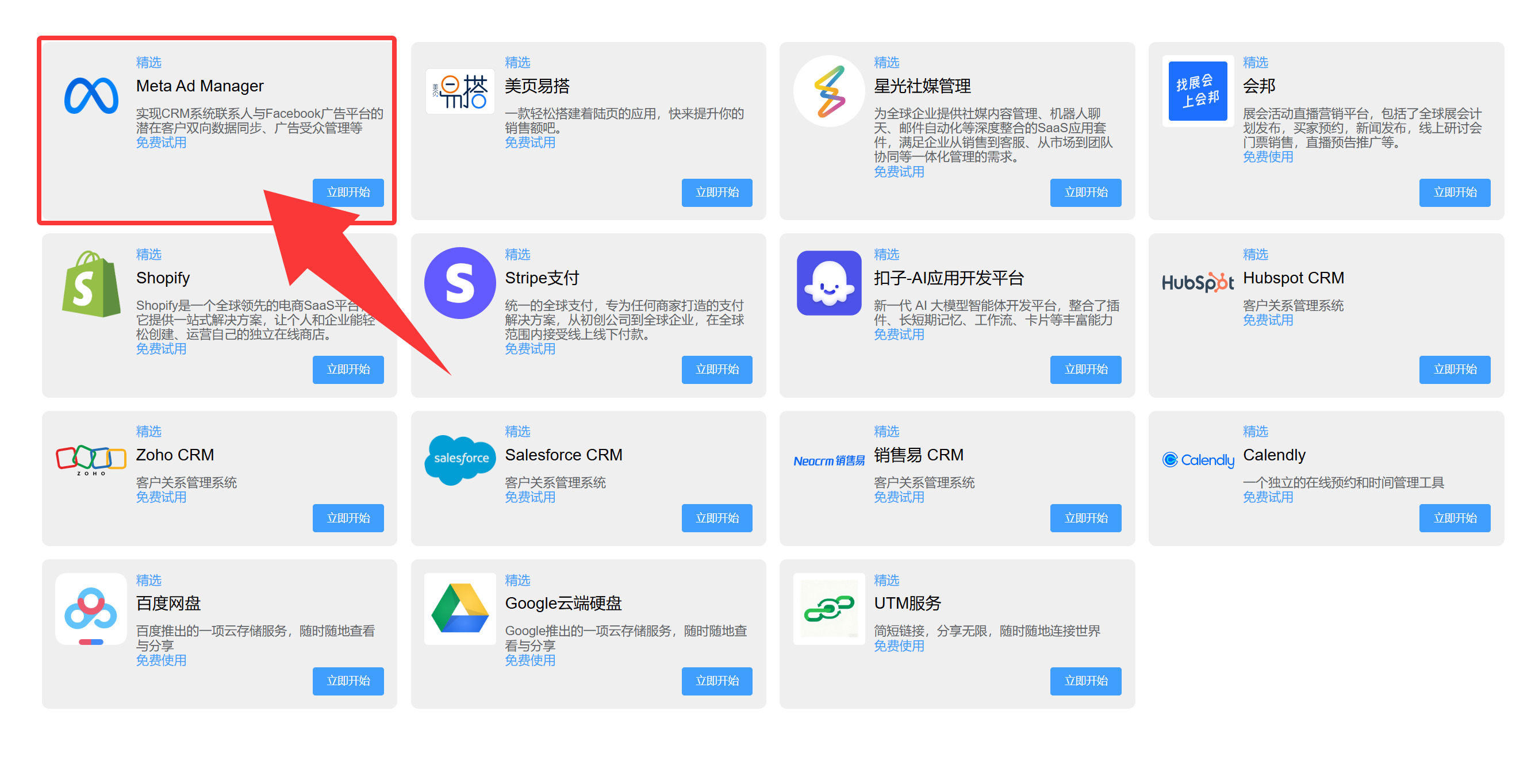Screen dimensions: 1535x784
Task: Click the UTM服务 title text
Action: (x=907, y=603)
